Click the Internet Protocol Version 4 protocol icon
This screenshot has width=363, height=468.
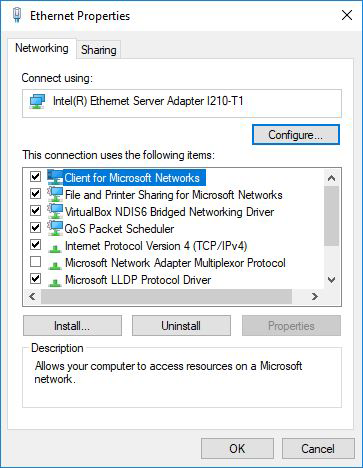[55, 248]
